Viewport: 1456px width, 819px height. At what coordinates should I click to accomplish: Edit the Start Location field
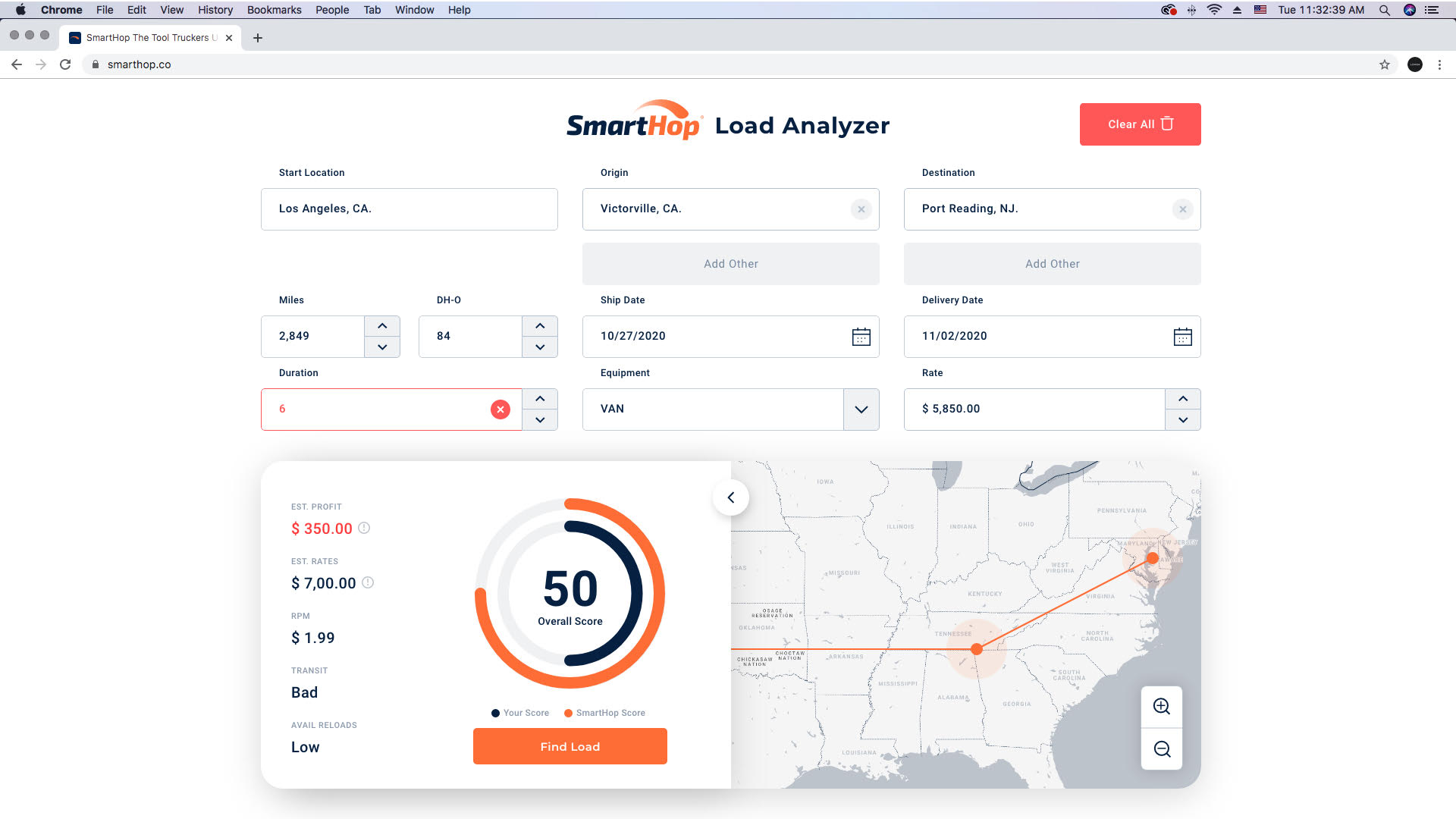click(x=409, y=209)
